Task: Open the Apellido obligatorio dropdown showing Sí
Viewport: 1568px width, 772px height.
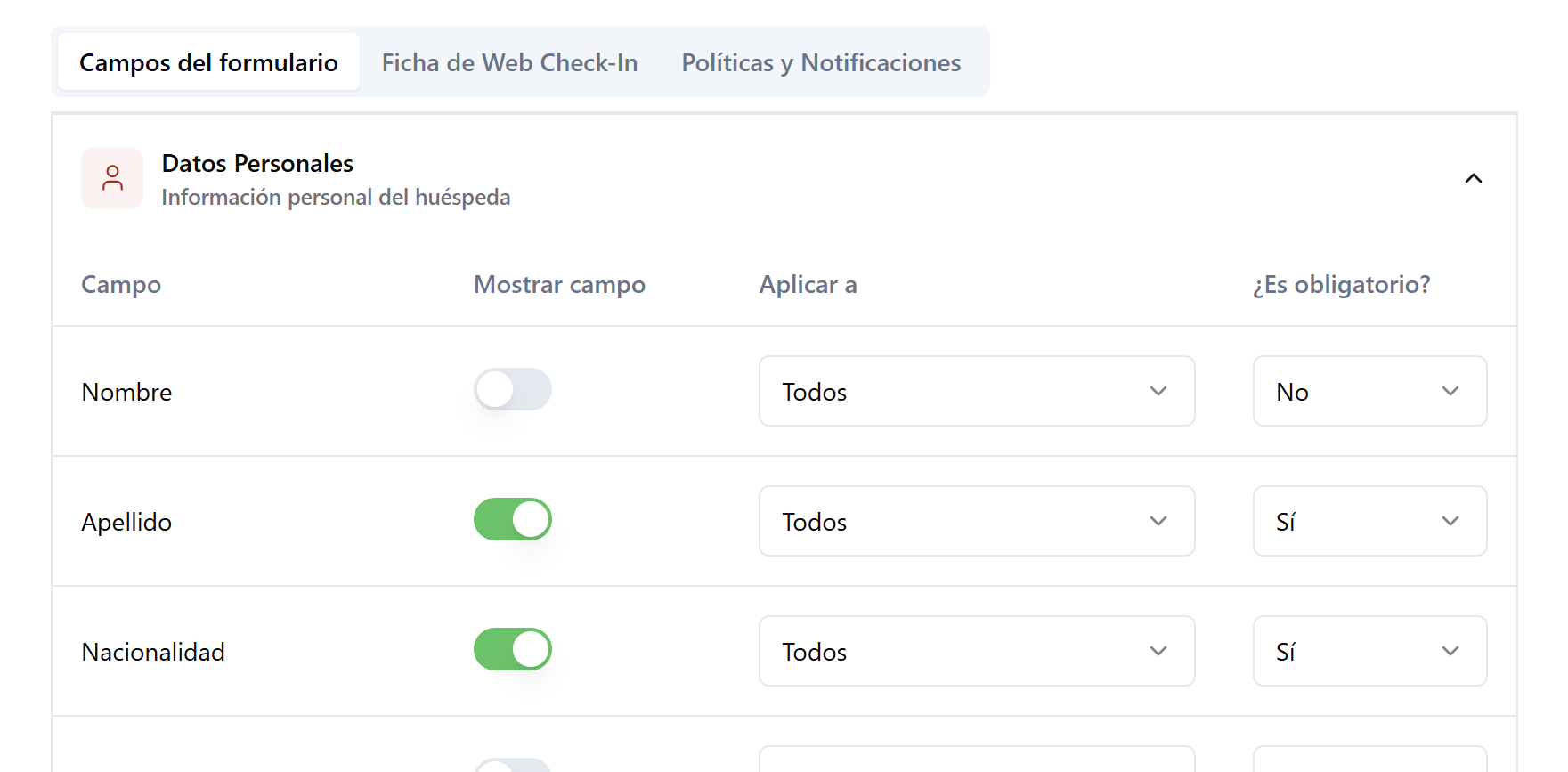Action: 1369,522
